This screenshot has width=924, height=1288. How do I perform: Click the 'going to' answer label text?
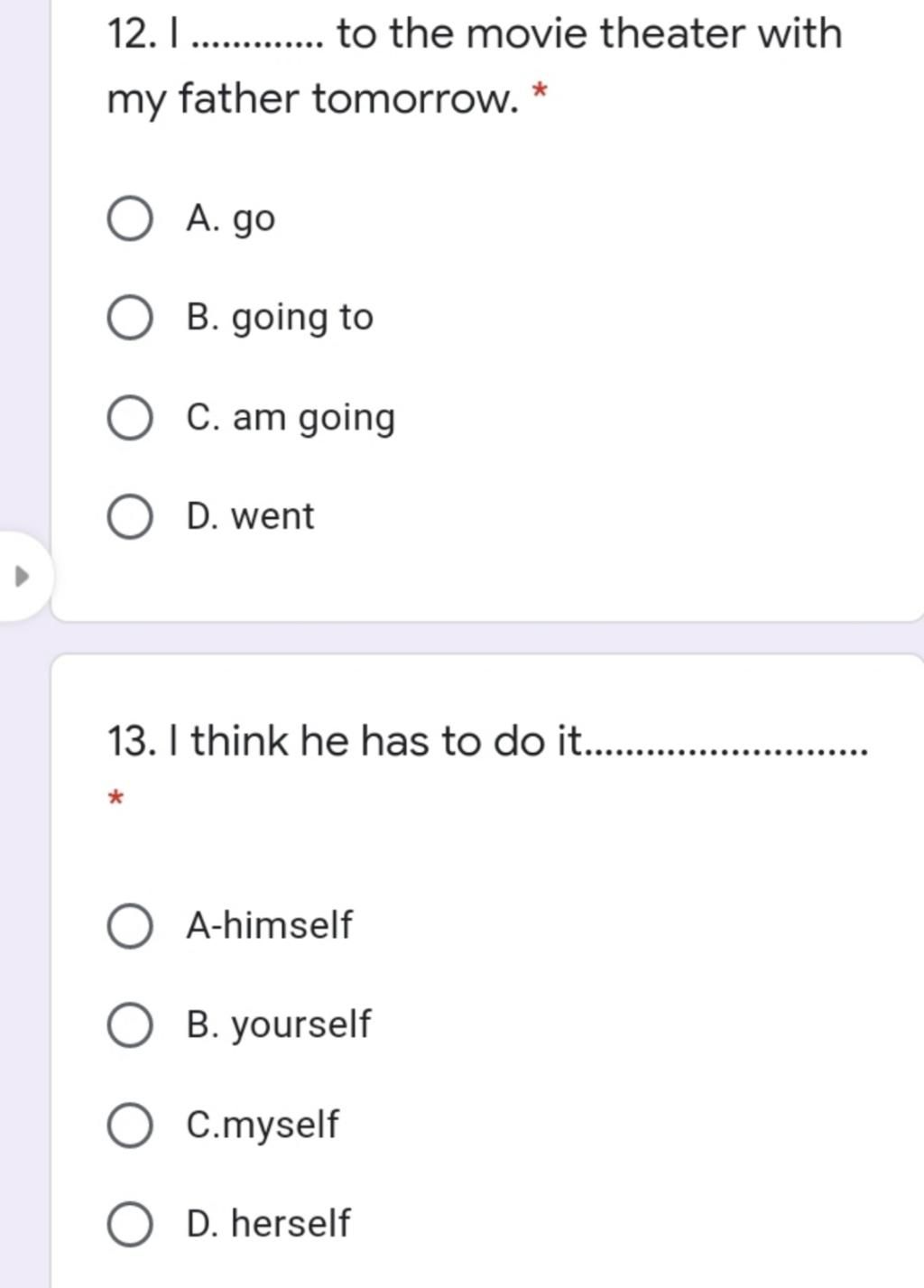point(302,319)
